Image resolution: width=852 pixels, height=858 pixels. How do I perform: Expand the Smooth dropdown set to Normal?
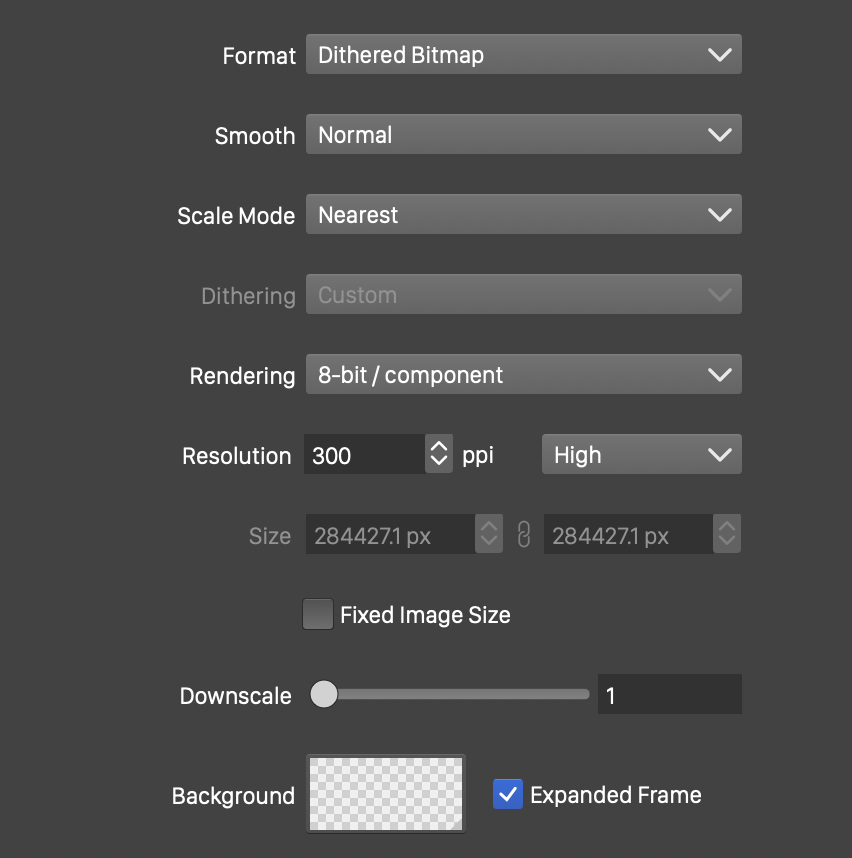[523, 135]
